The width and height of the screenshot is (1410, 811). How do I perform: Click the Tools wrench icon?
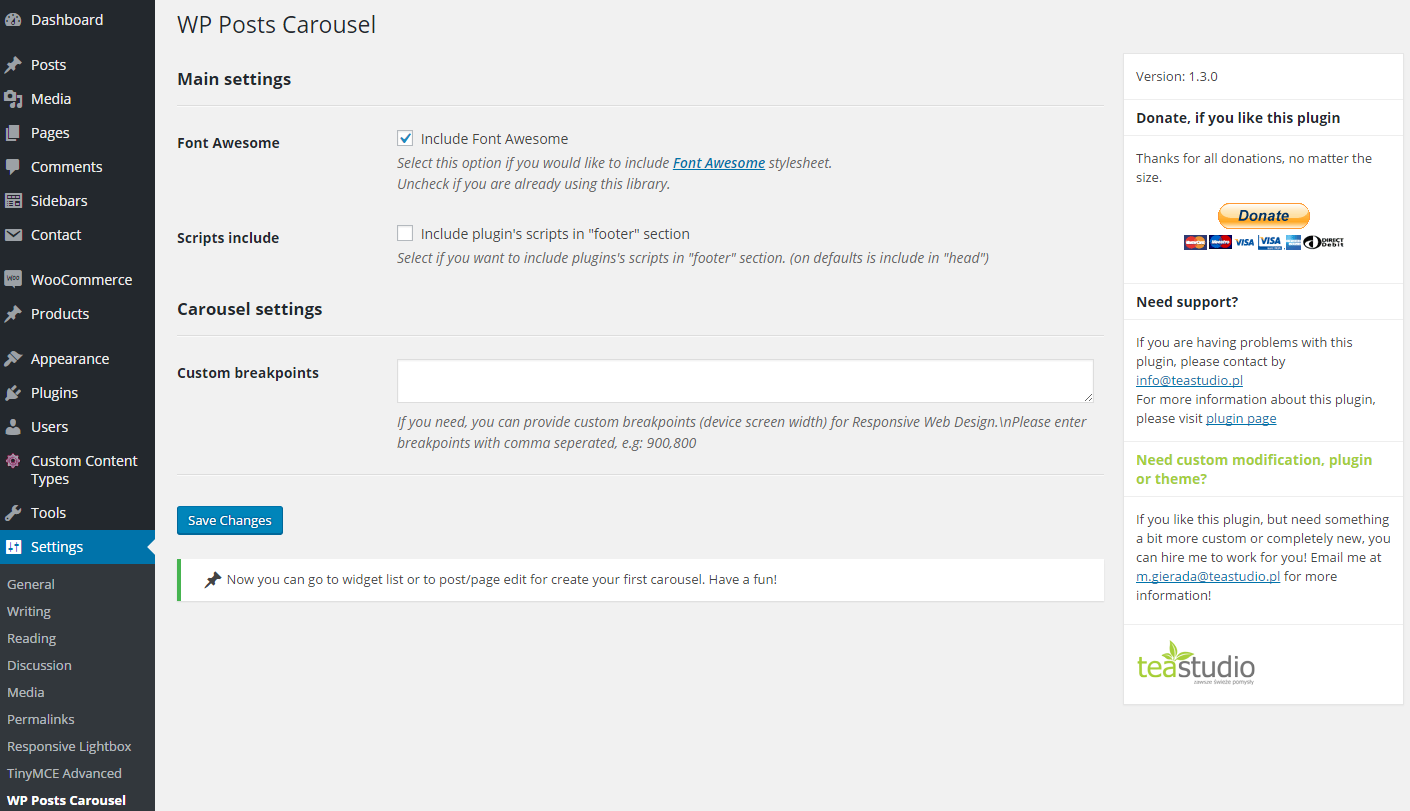[13, 513]
